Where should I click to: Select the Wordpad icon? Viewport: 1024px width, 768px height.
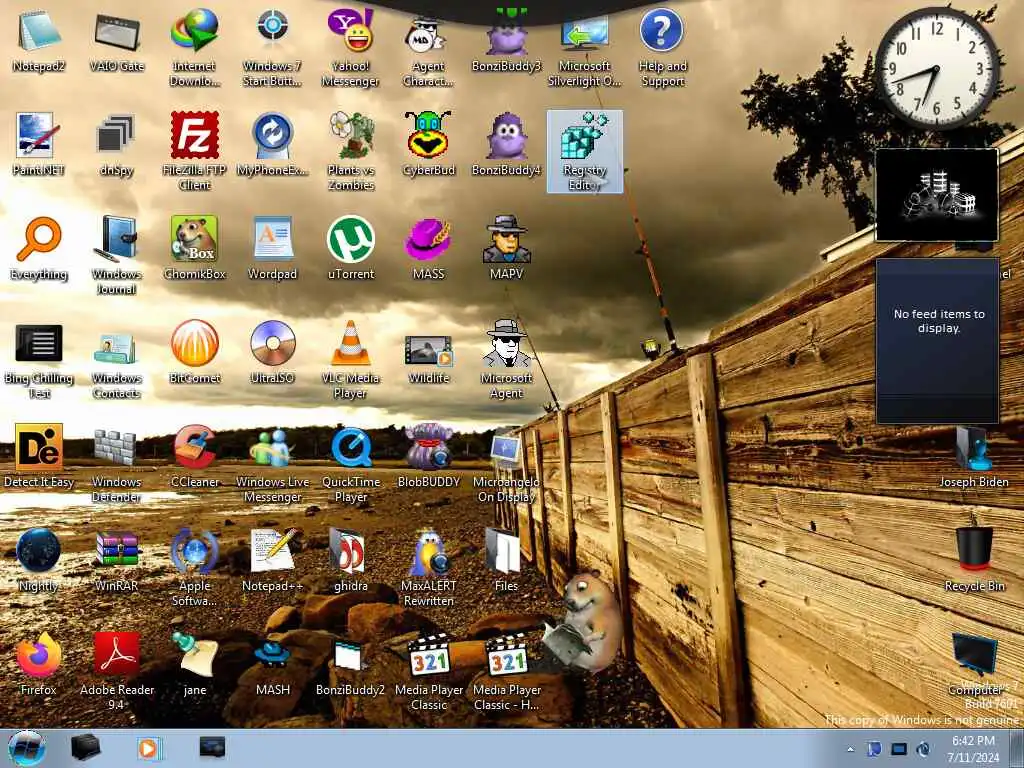click(273, 249)
